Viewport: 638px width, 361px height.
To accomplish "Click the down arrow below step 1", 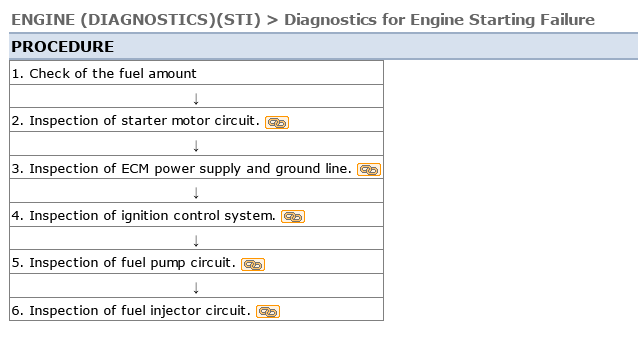I will (x=196, y=99).
